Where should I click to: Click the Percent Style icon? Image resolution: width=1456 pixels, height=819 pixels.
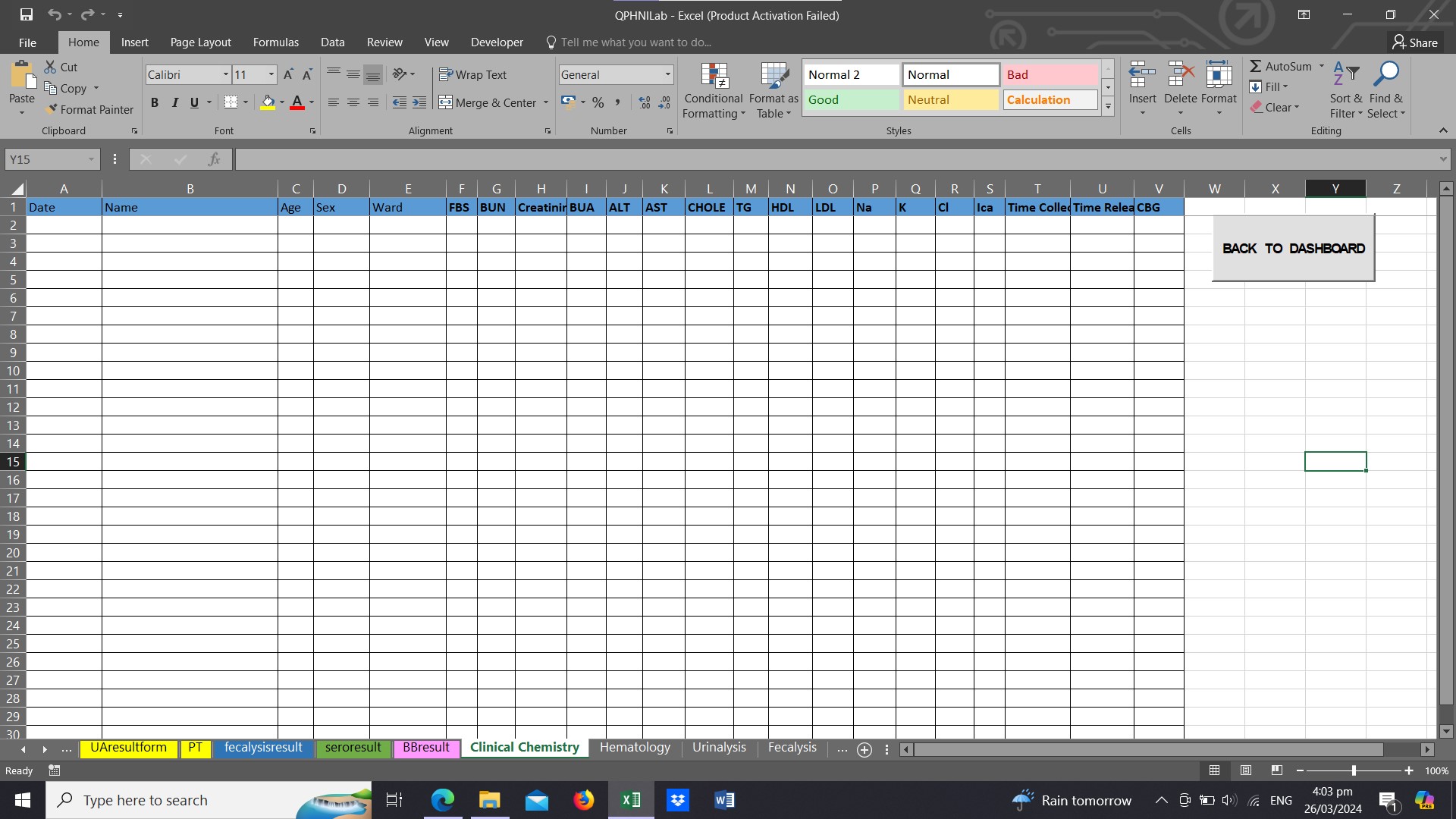tap(598, 102)
